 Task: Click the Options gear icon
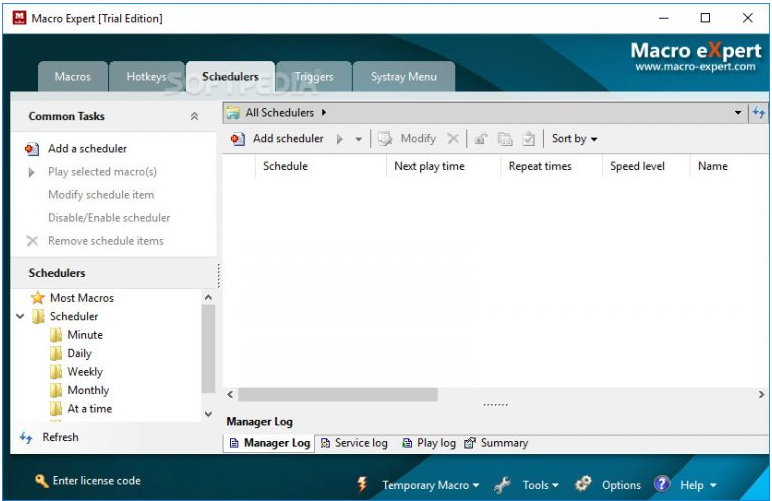[x=584, y=484]
